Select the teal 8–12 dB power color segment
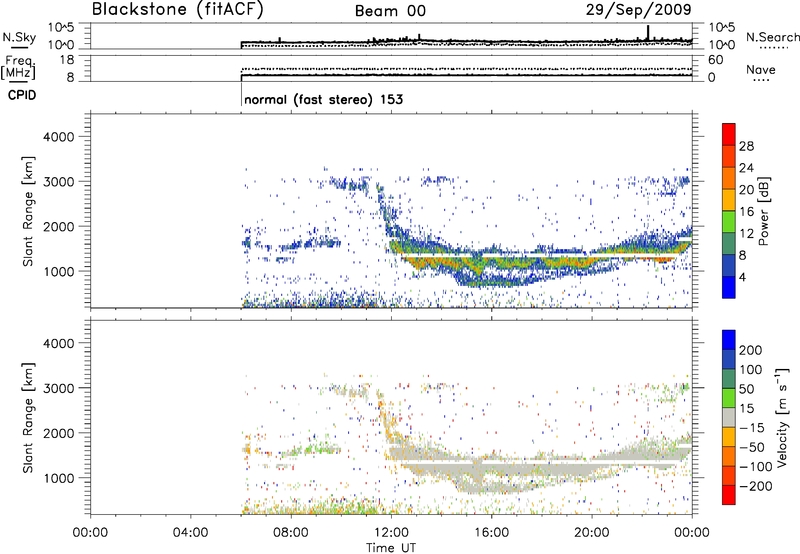The height and width of the screenshot is (554, 800). pyautogui.click(x=729, y=244)
